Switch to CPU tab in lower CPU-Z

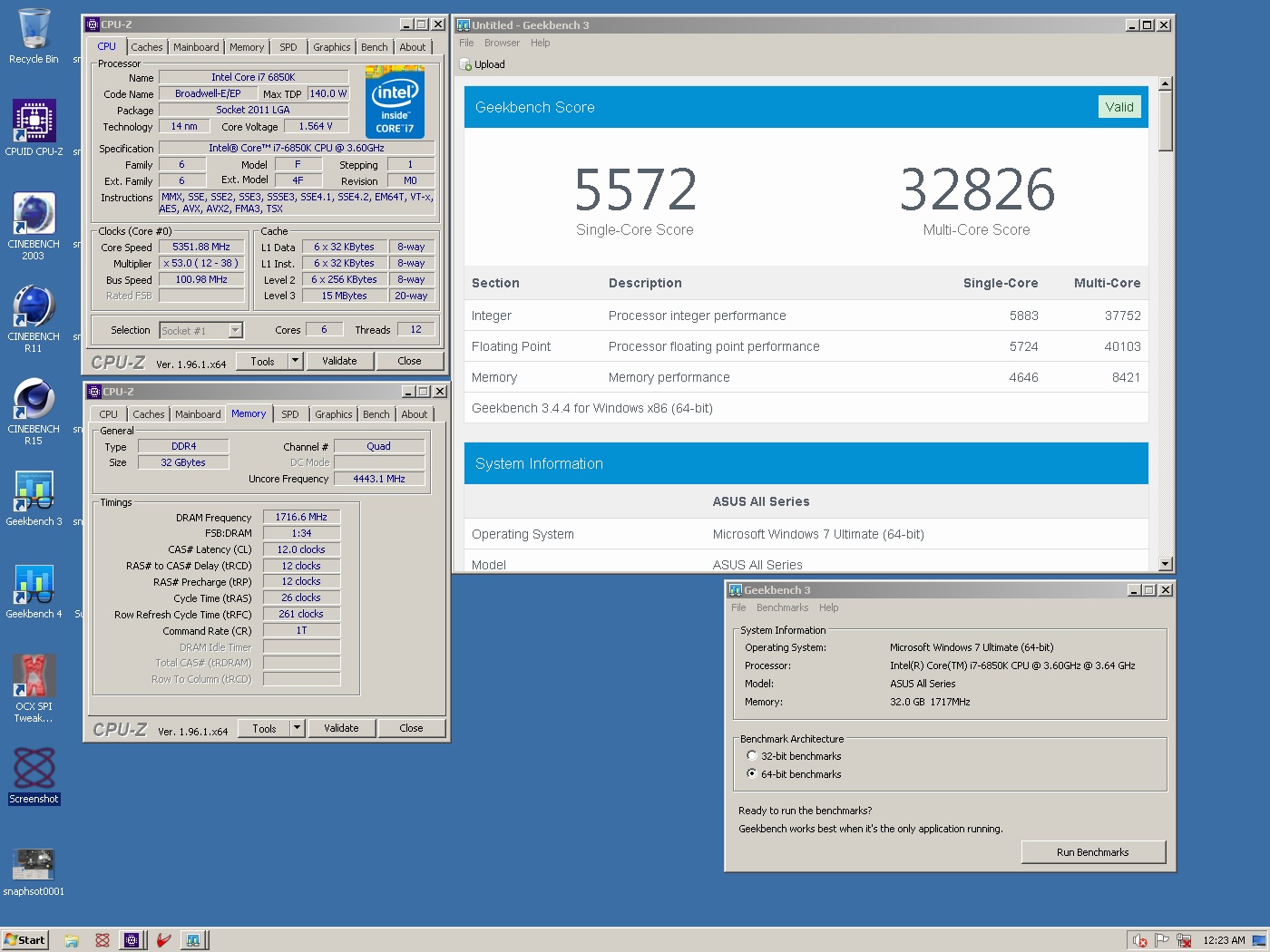[x=109, y=414]
